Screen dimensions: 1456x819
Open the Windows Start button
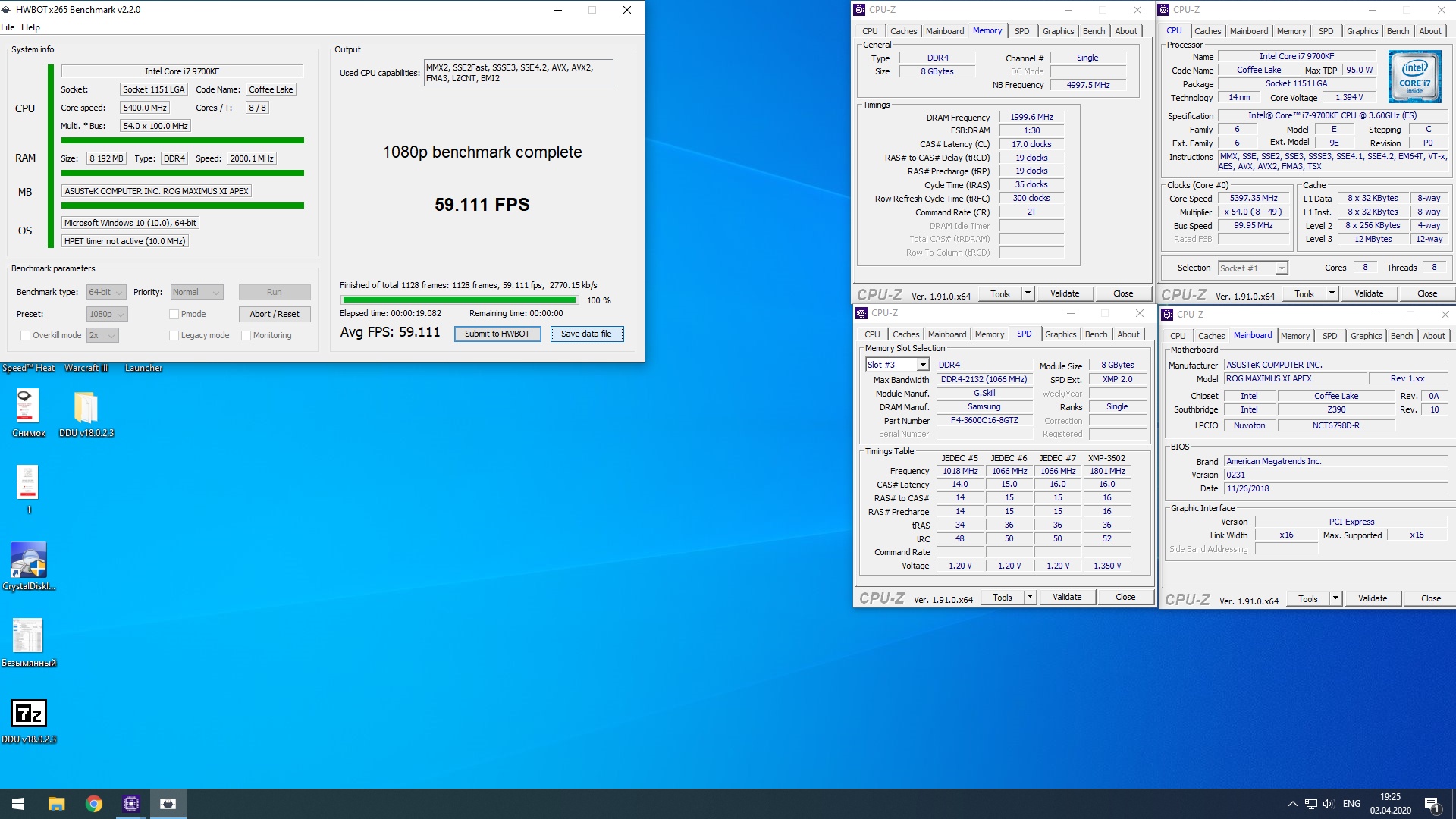coord(18,804)
